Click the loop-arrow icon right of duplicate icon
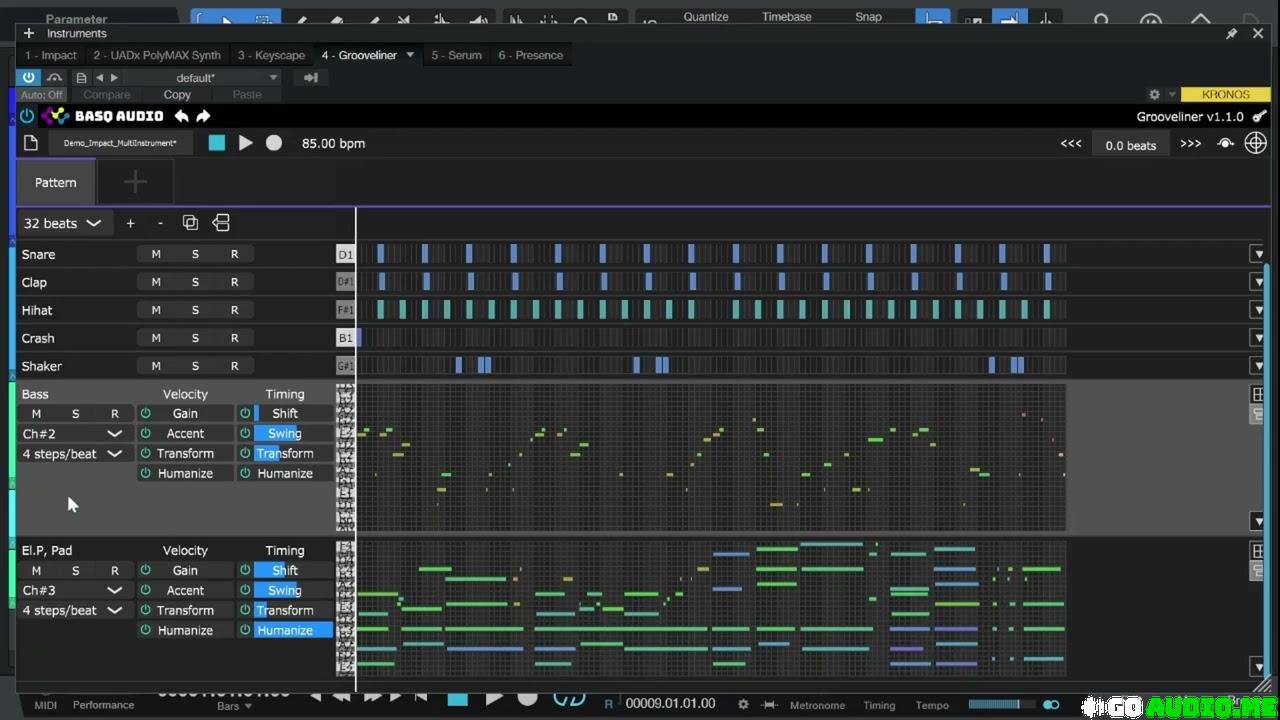Image resolution: width=1280 pixels, height=720 pixels. (x=221, y=222)
